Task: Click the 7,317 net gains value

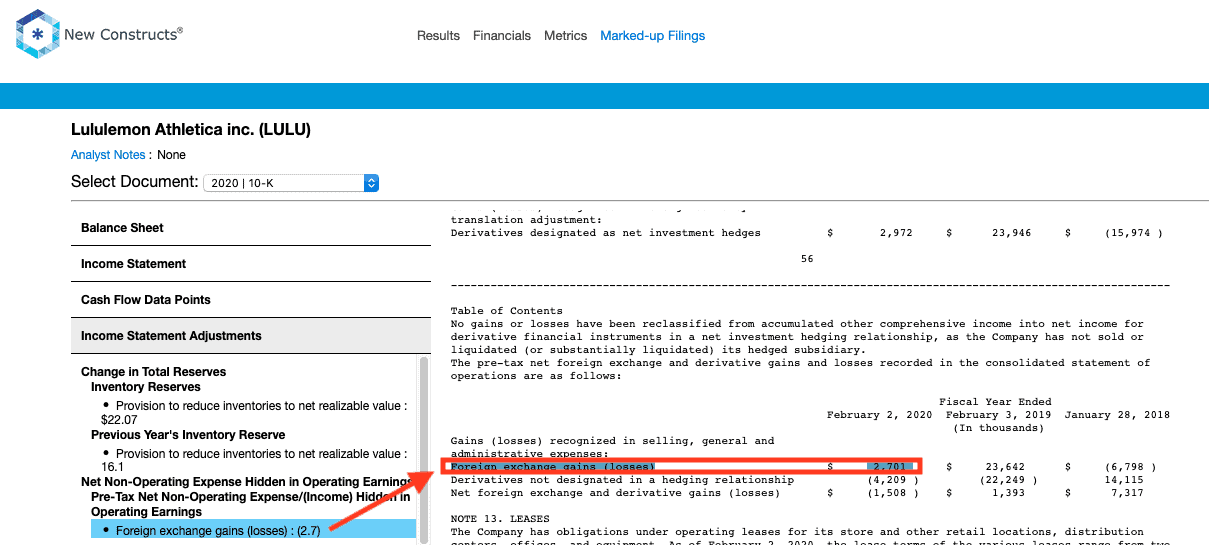Action: (x=1128, y=493)
